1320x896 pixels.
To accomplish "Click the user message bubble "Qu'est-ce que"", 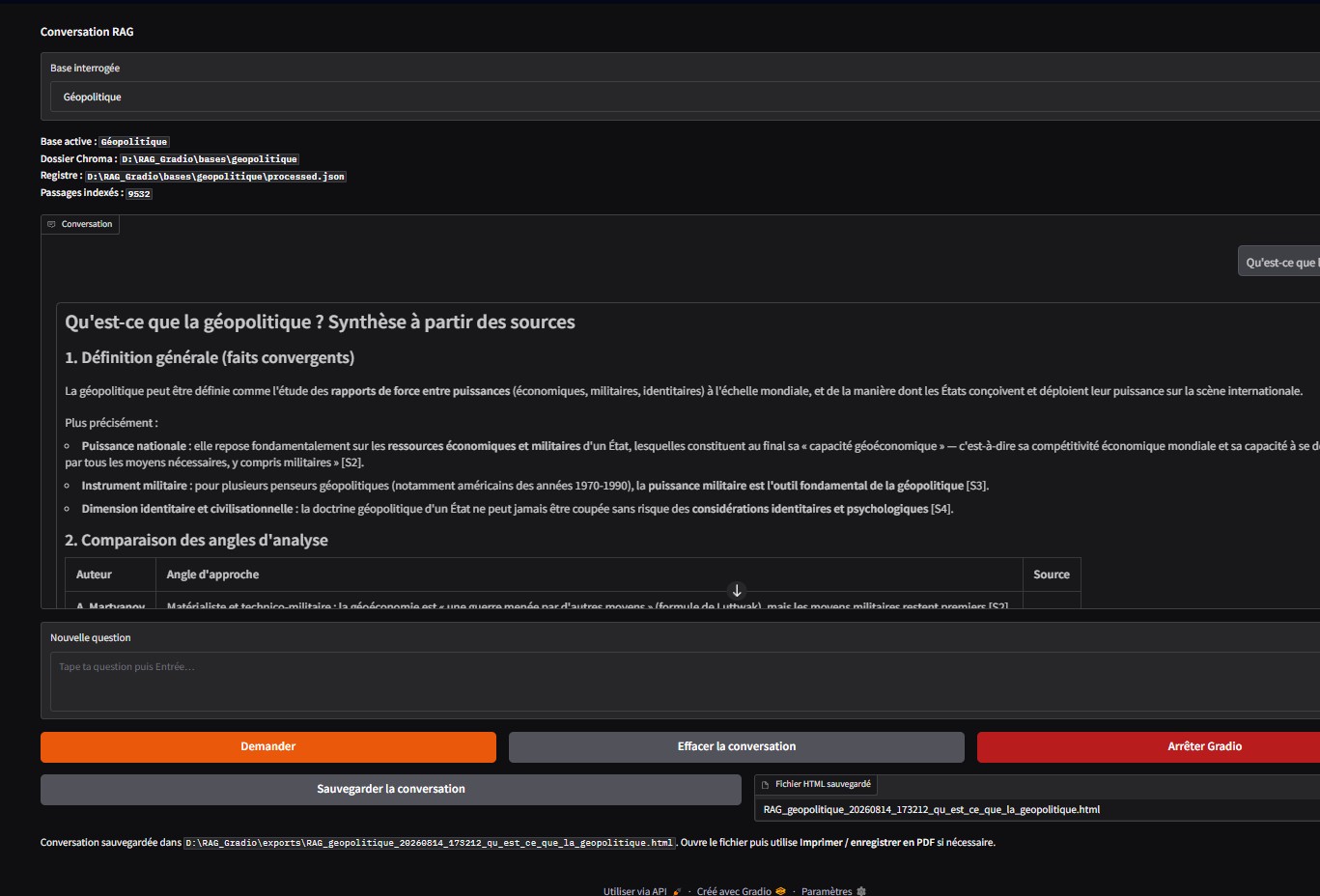I will (1279, 262).
